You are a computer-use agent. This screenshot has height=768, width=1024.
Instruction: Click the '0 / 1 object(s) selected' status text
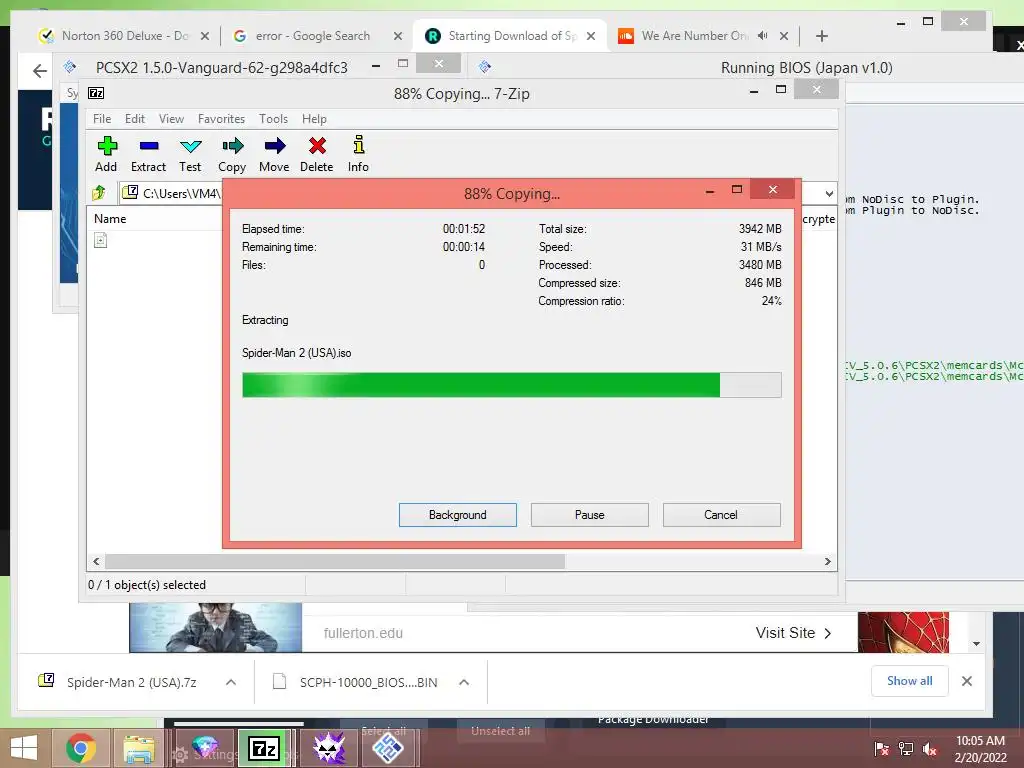(x=147, y=585)
